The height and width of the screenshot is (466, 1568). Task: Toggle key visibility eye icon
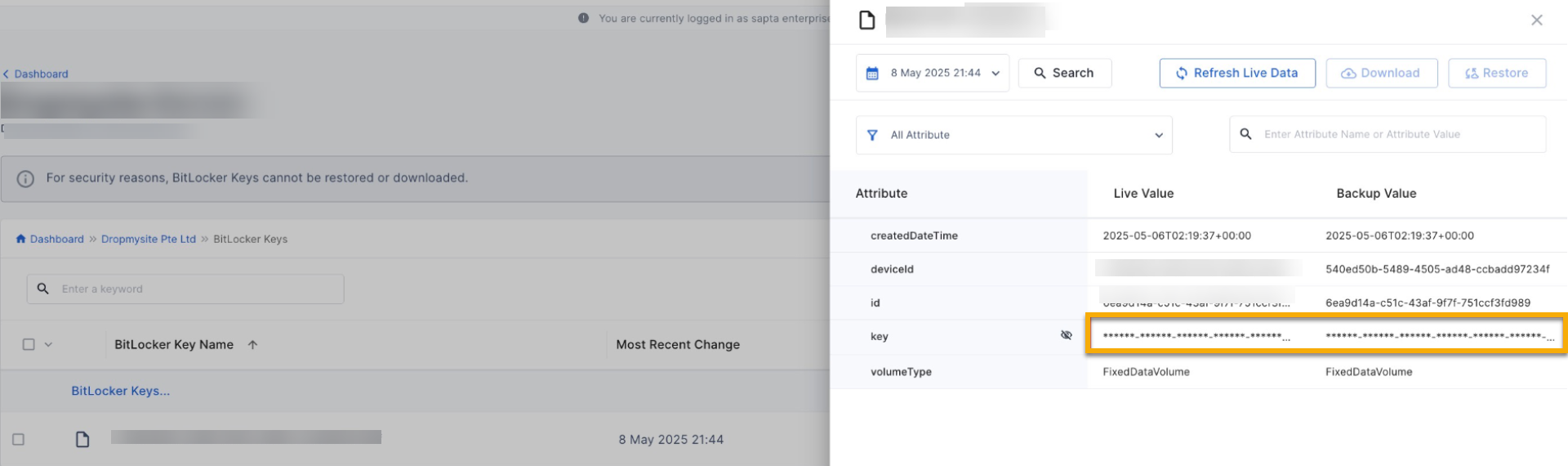click(1066, 335)
